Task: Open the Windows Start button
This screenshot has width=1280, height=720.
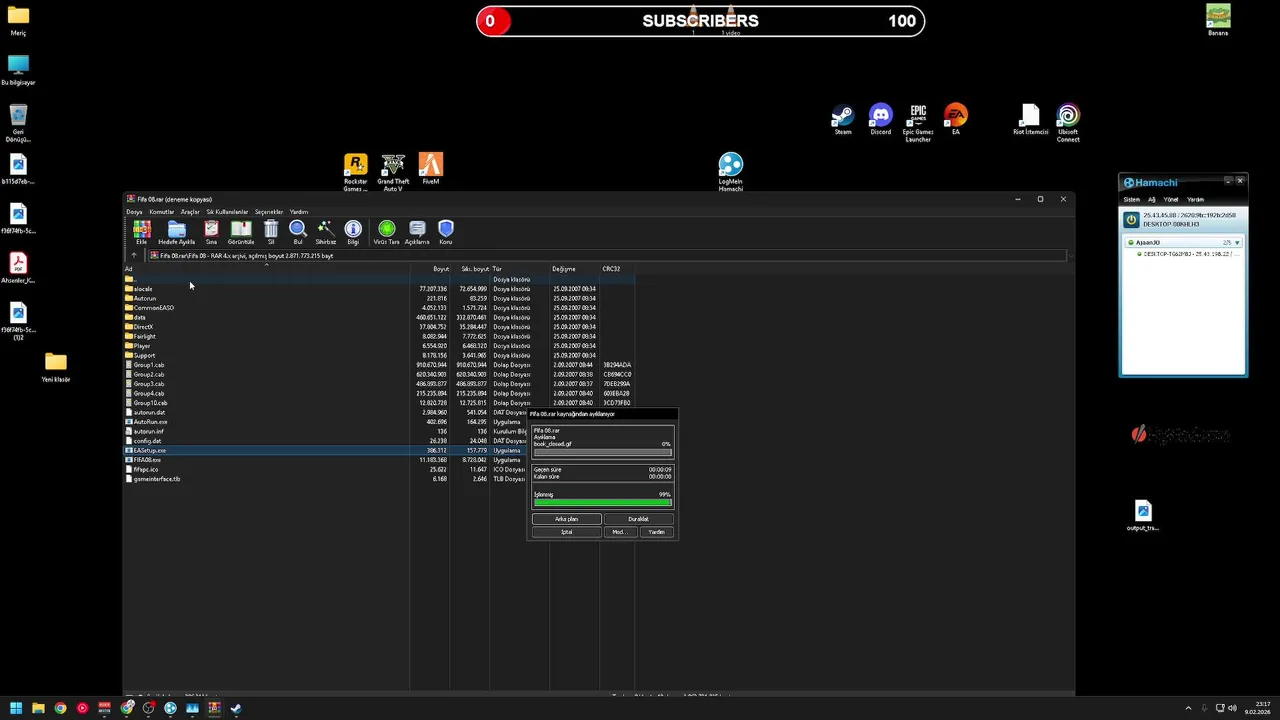Action: coord(15,708)
